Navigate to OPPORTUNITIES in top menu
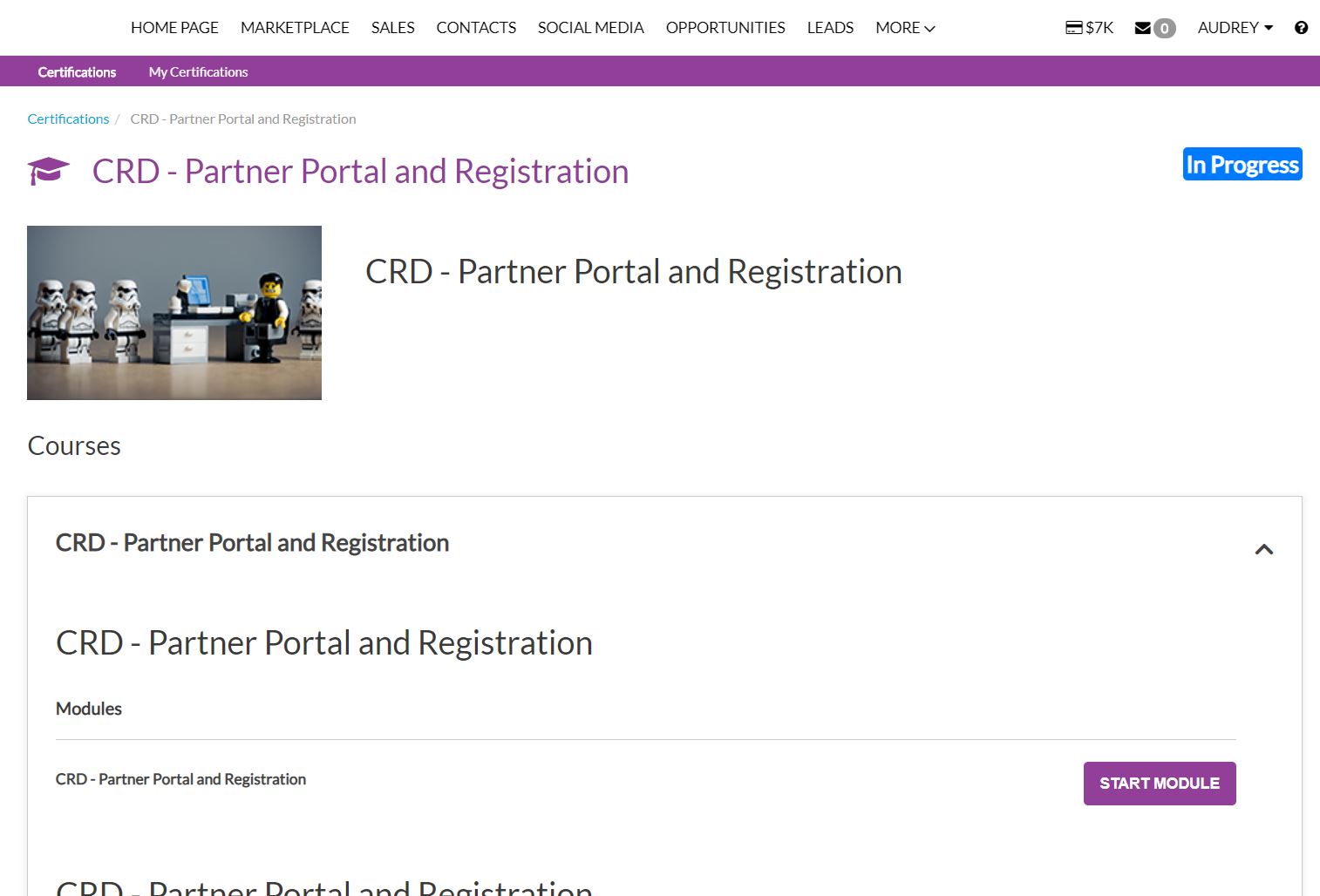 click(x=725, y=28)
